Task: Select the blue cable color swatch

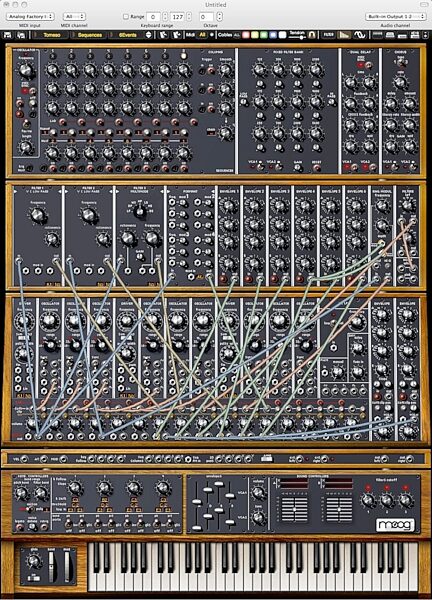Action: point(272,35)
